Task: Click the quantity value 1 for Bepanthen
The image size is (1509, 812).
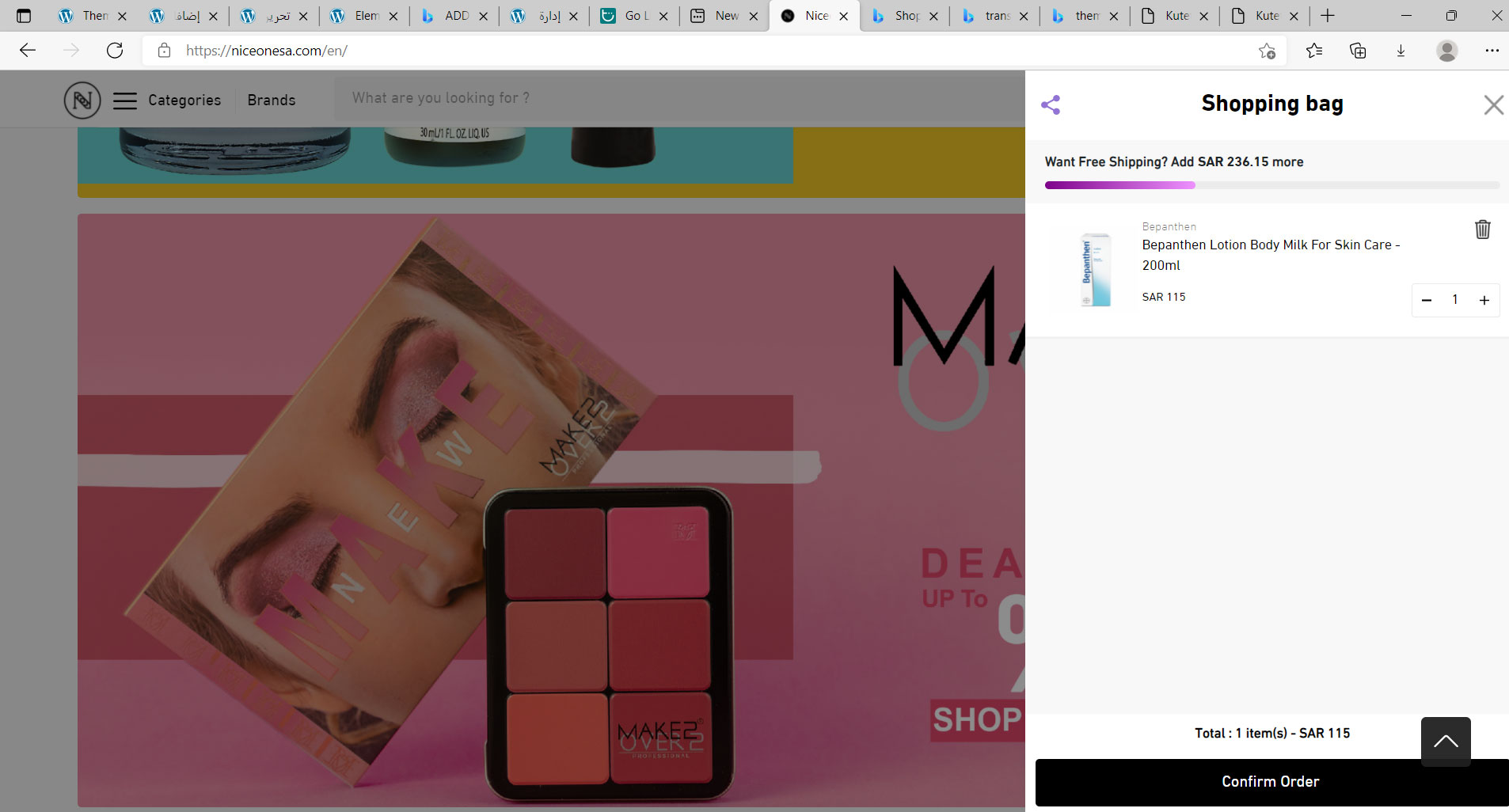Action: [x=1455, y=299]
